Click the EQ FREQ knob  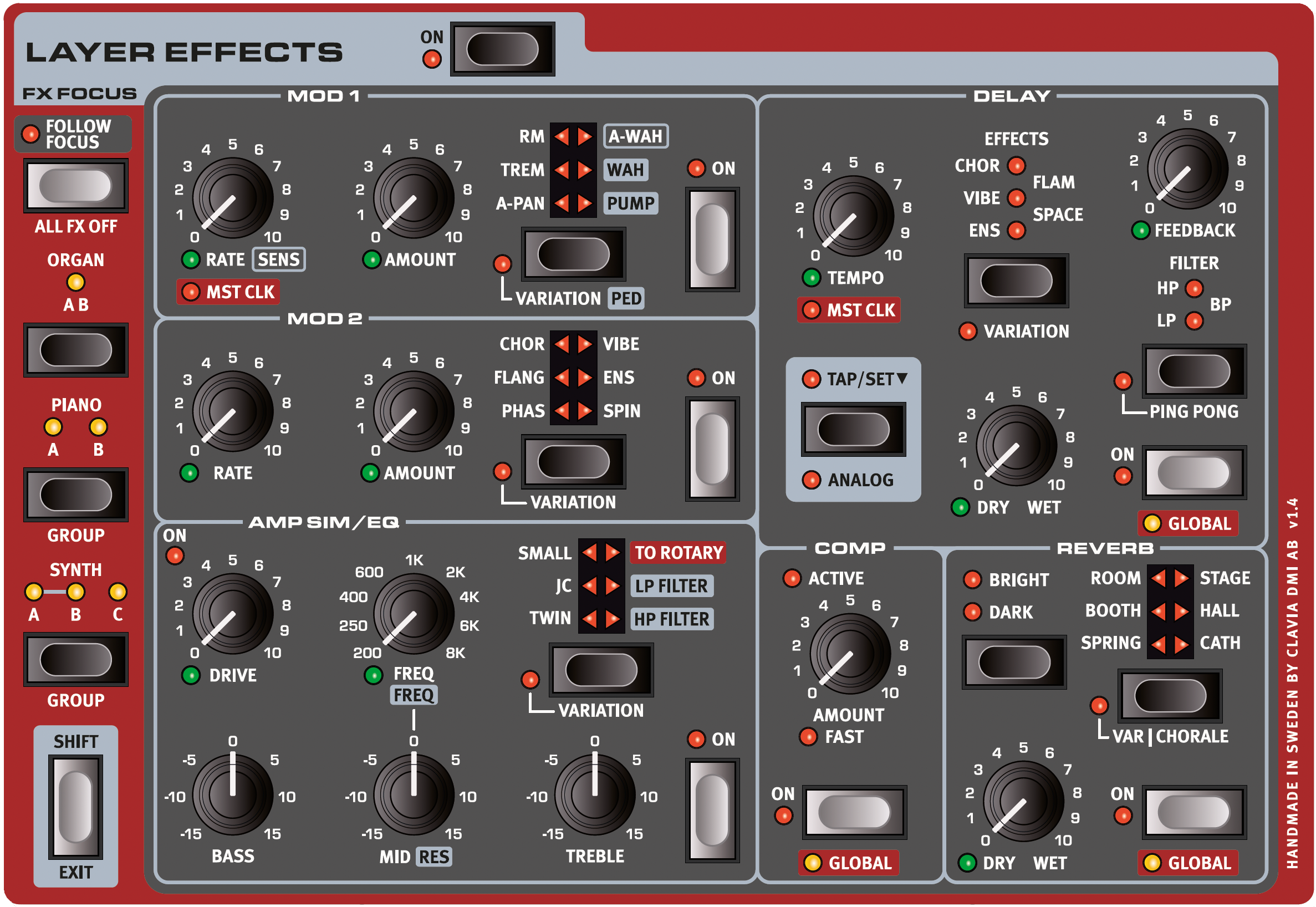coord(413,613)
